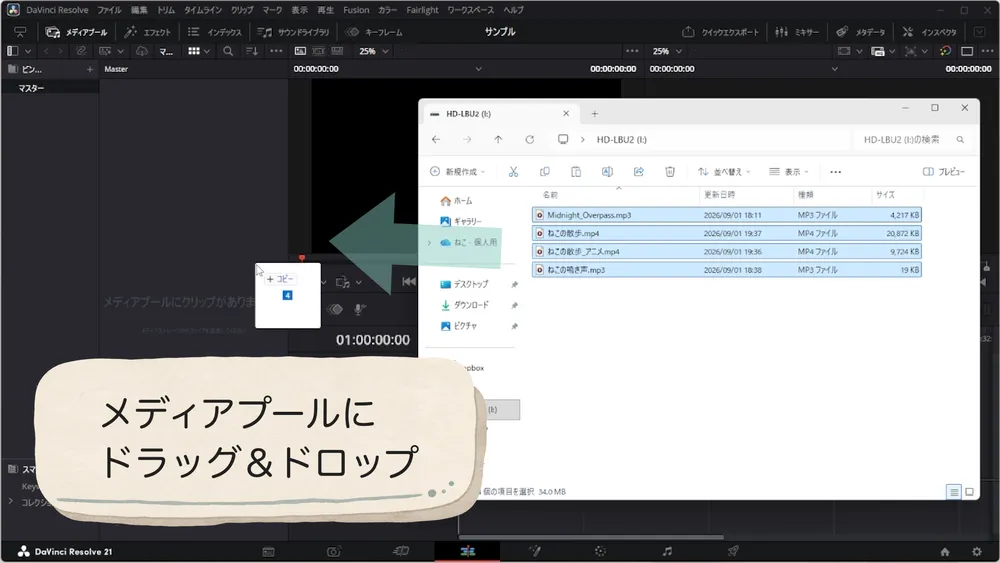Viewport: 1000px width, 563px height.
Task: Select ねこの散歩.mp4 file
Action: tap(726, 233)
